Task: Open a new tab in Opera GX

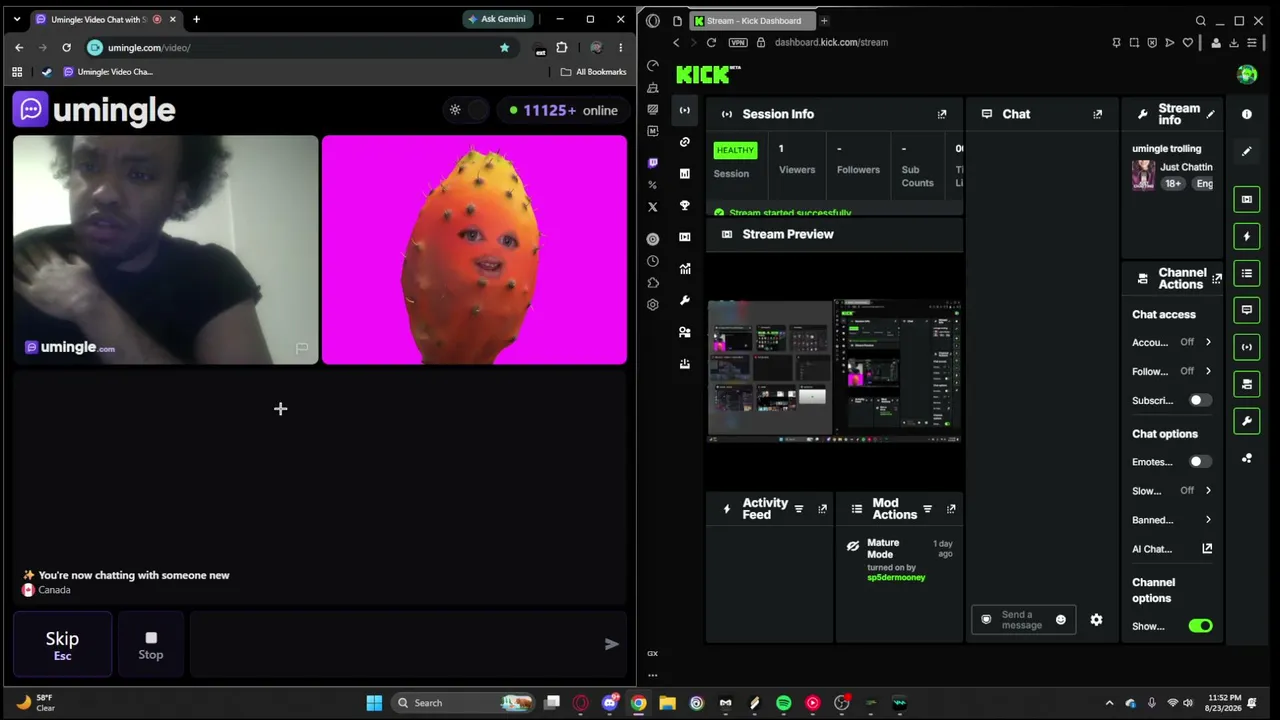Action: click(824, 21)
